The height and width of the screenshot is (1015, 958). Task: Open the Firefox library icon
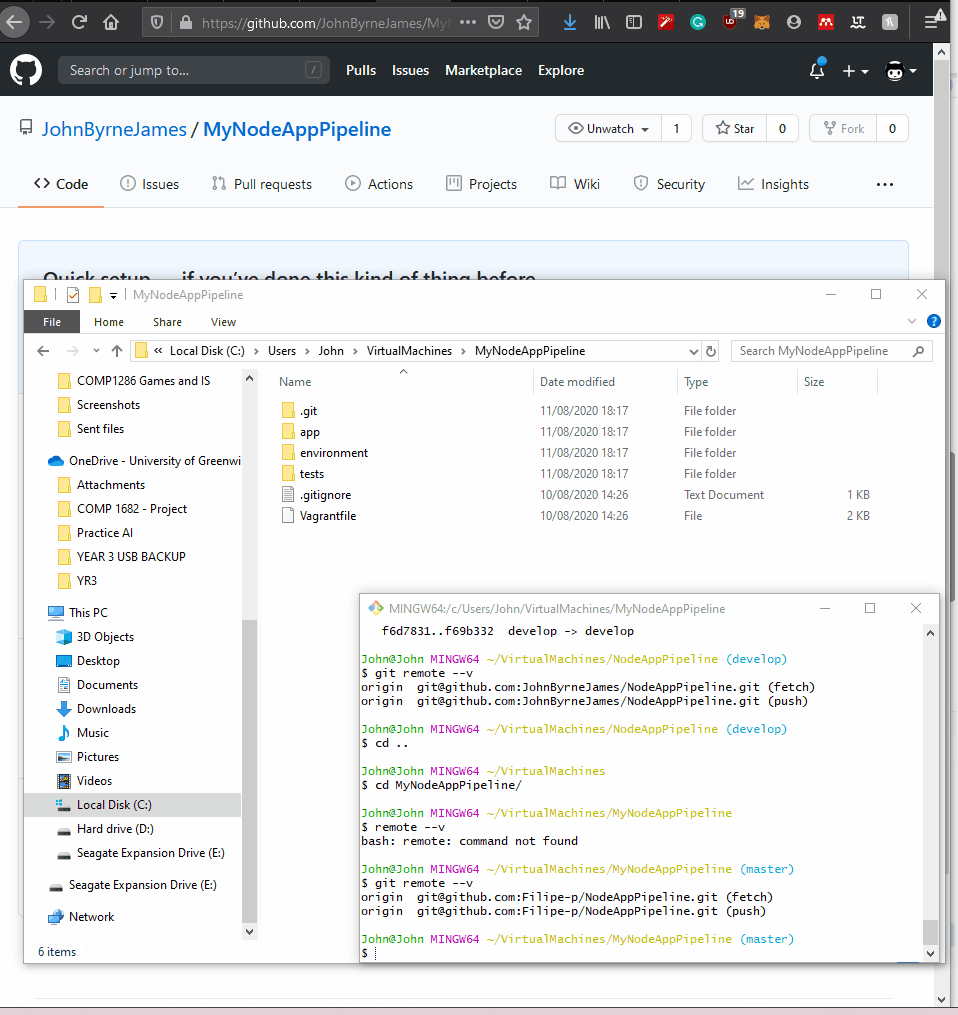602,23
